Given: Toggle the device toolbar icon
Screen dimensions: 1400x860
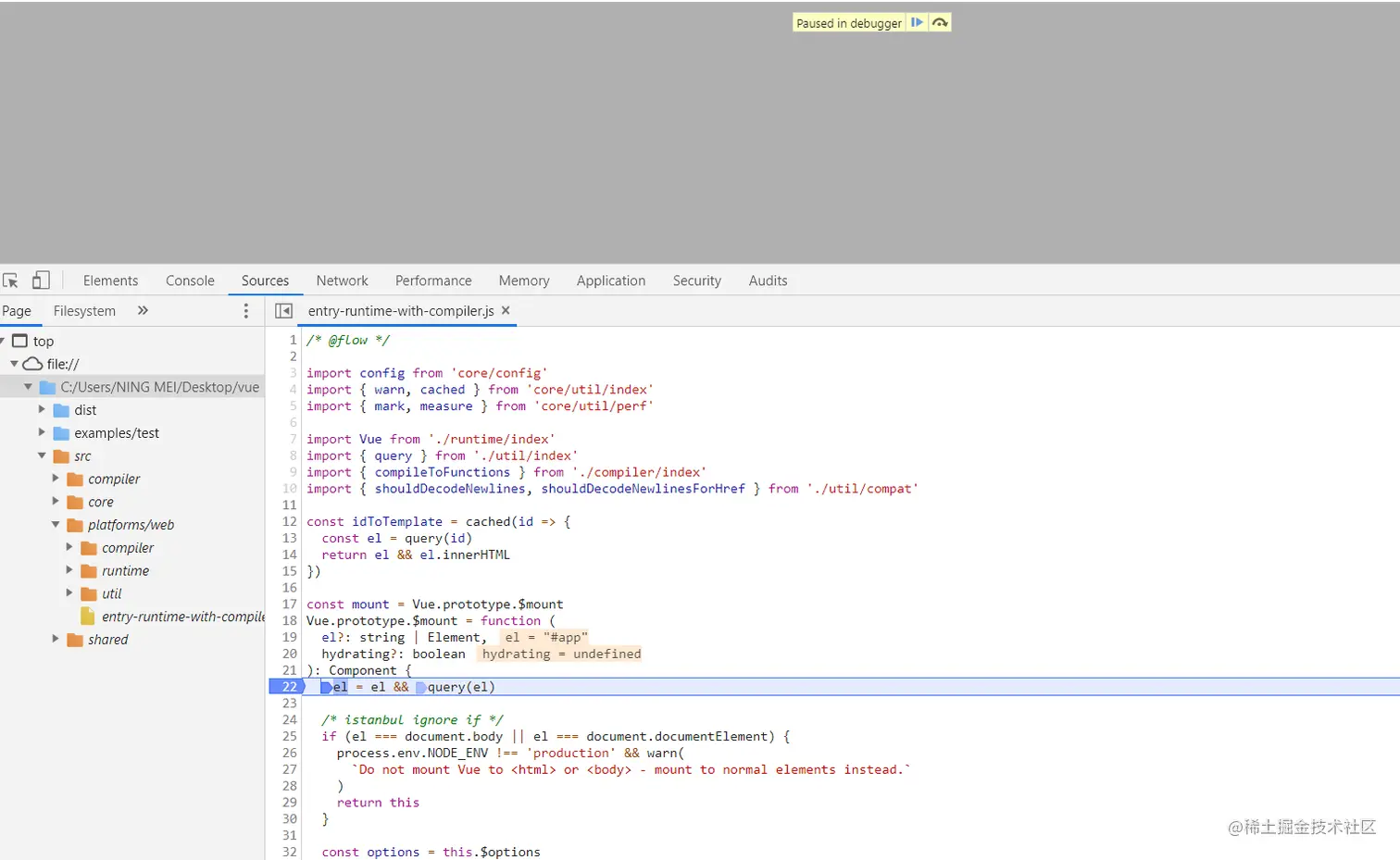Looking at the screenshot, I should pyautogui.click(x=41, y=280).
